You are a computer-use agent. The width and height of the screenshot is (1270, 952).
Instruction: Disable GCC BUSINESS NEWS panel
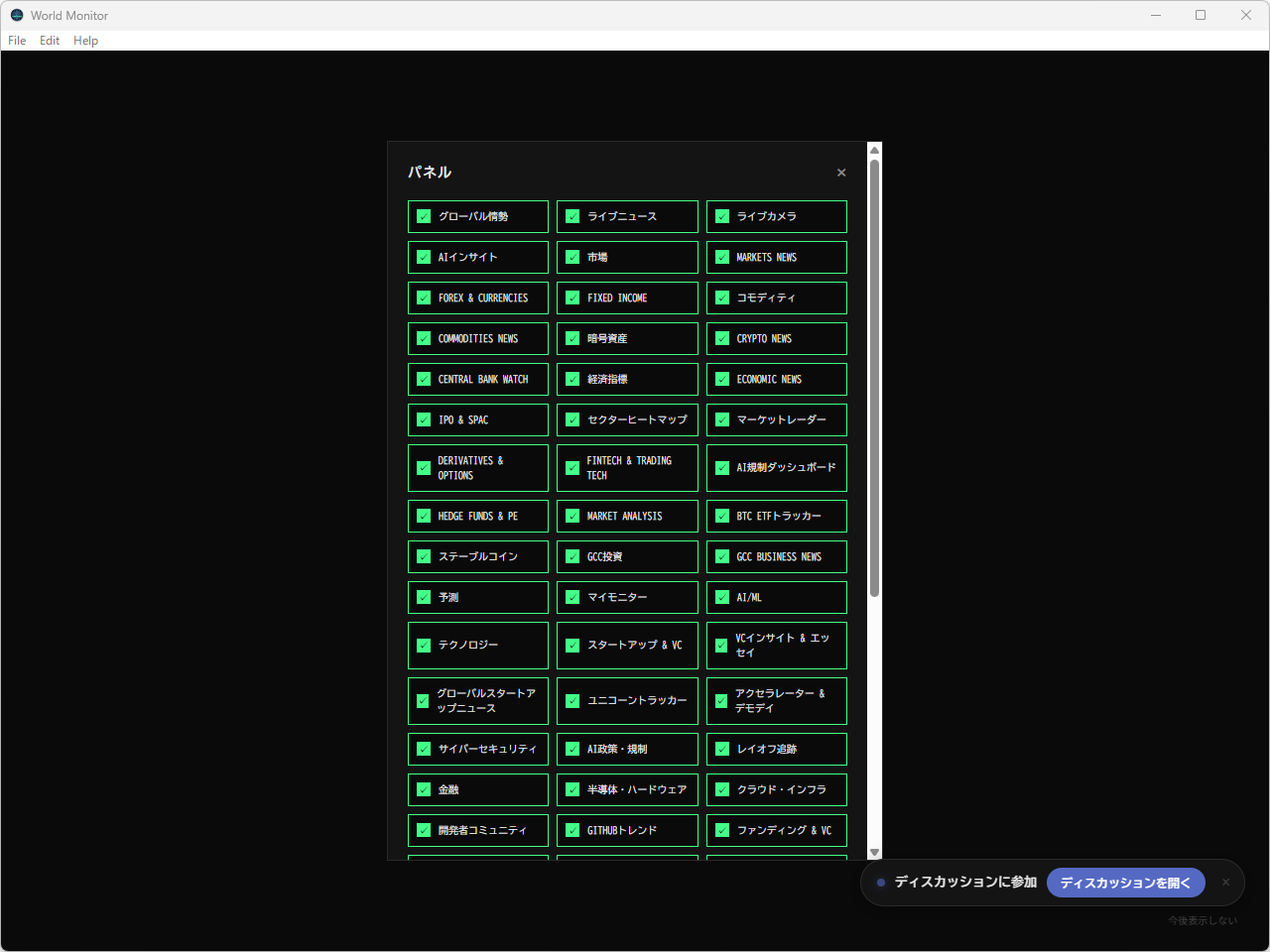[x=722, y=556]
